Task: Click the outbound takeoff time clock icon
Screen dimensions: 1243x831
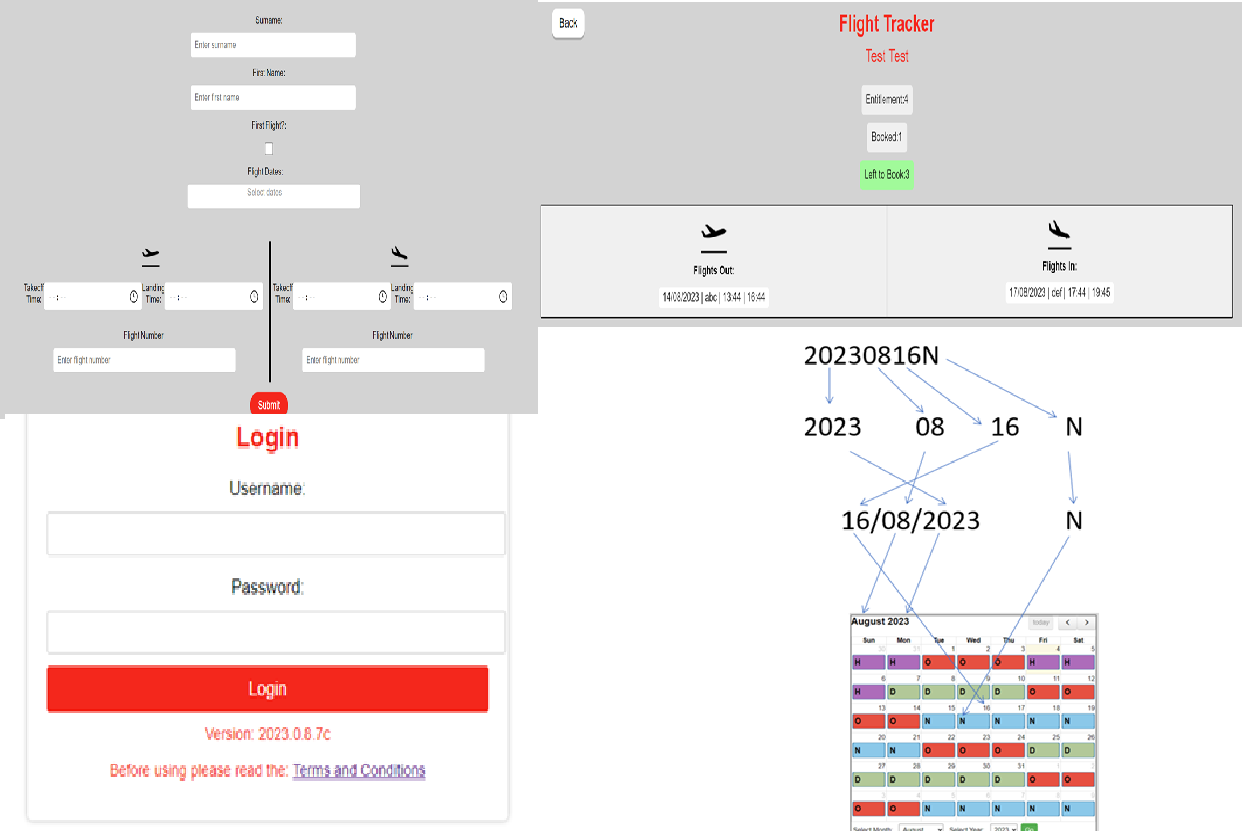Action: pyautogui.click(x=133, y=296)
